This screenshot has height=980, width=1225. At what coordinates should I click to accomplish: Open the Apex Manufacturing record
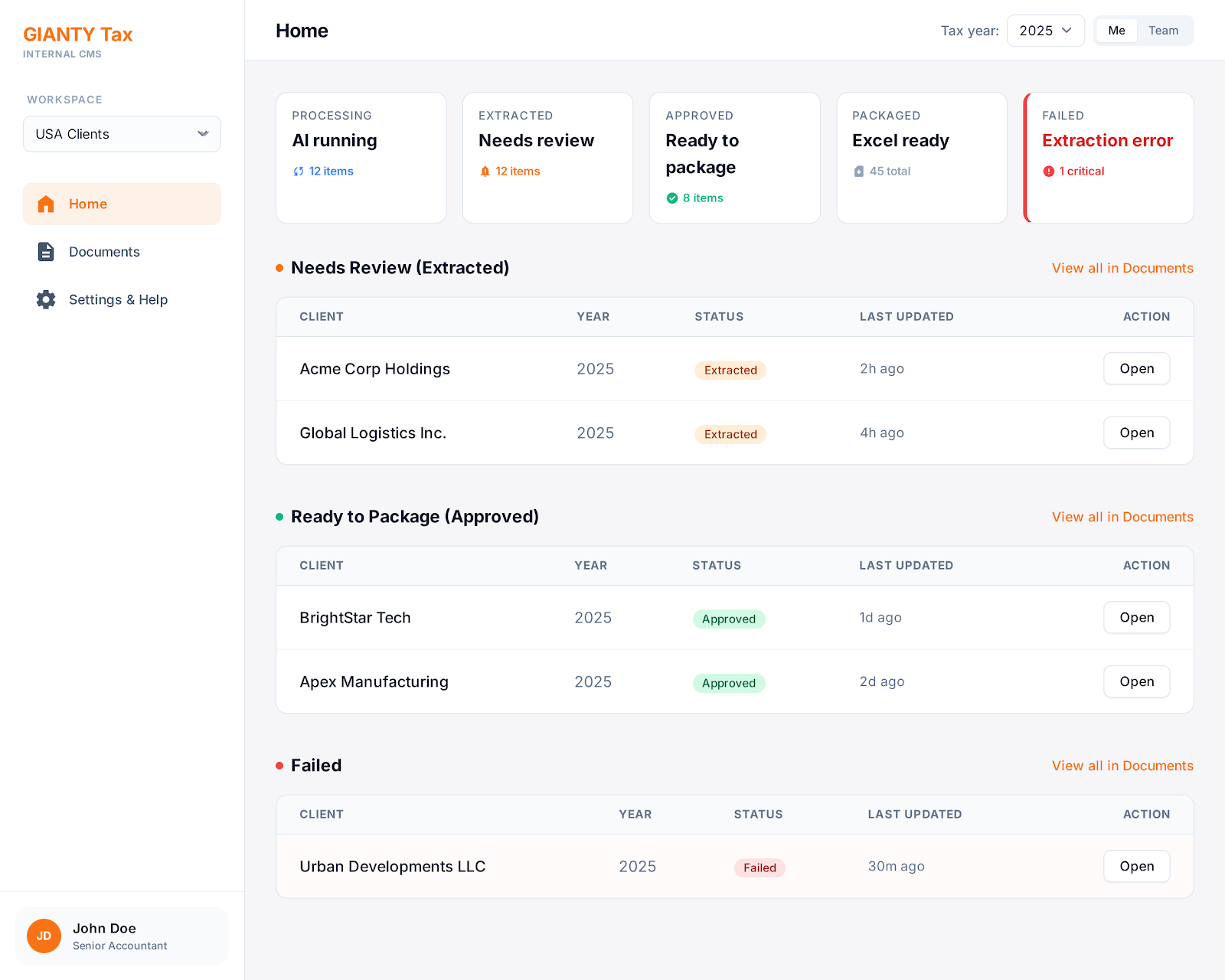pos(1136,681)
